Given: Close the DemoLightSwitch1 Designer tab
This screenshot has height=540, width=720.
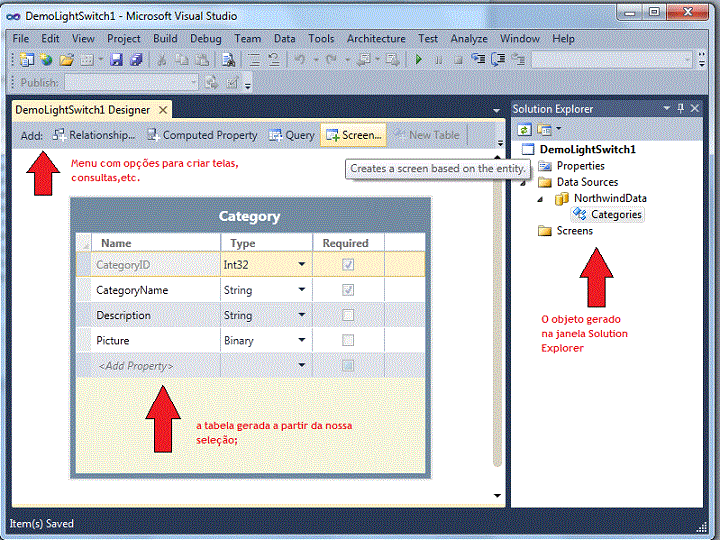Looking at the screenshot, I should coord(163,110).
